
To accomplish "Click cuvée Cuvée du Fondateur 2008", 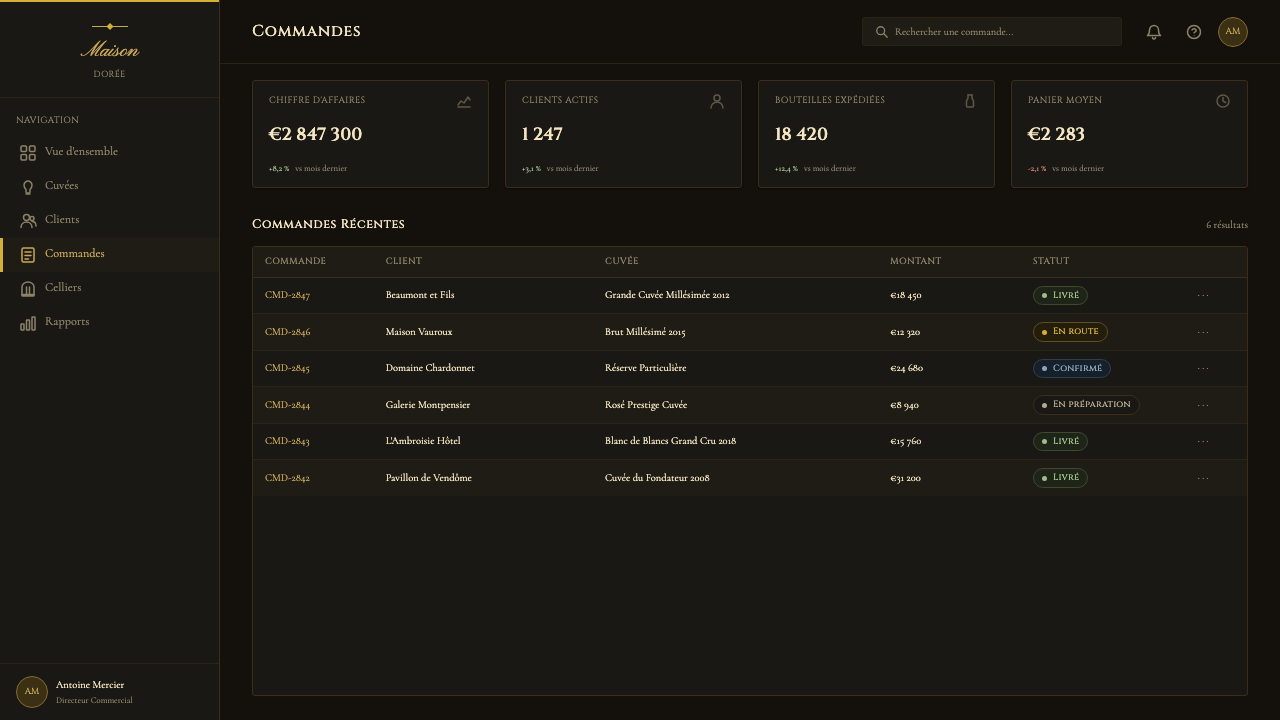I will (657, 478).
